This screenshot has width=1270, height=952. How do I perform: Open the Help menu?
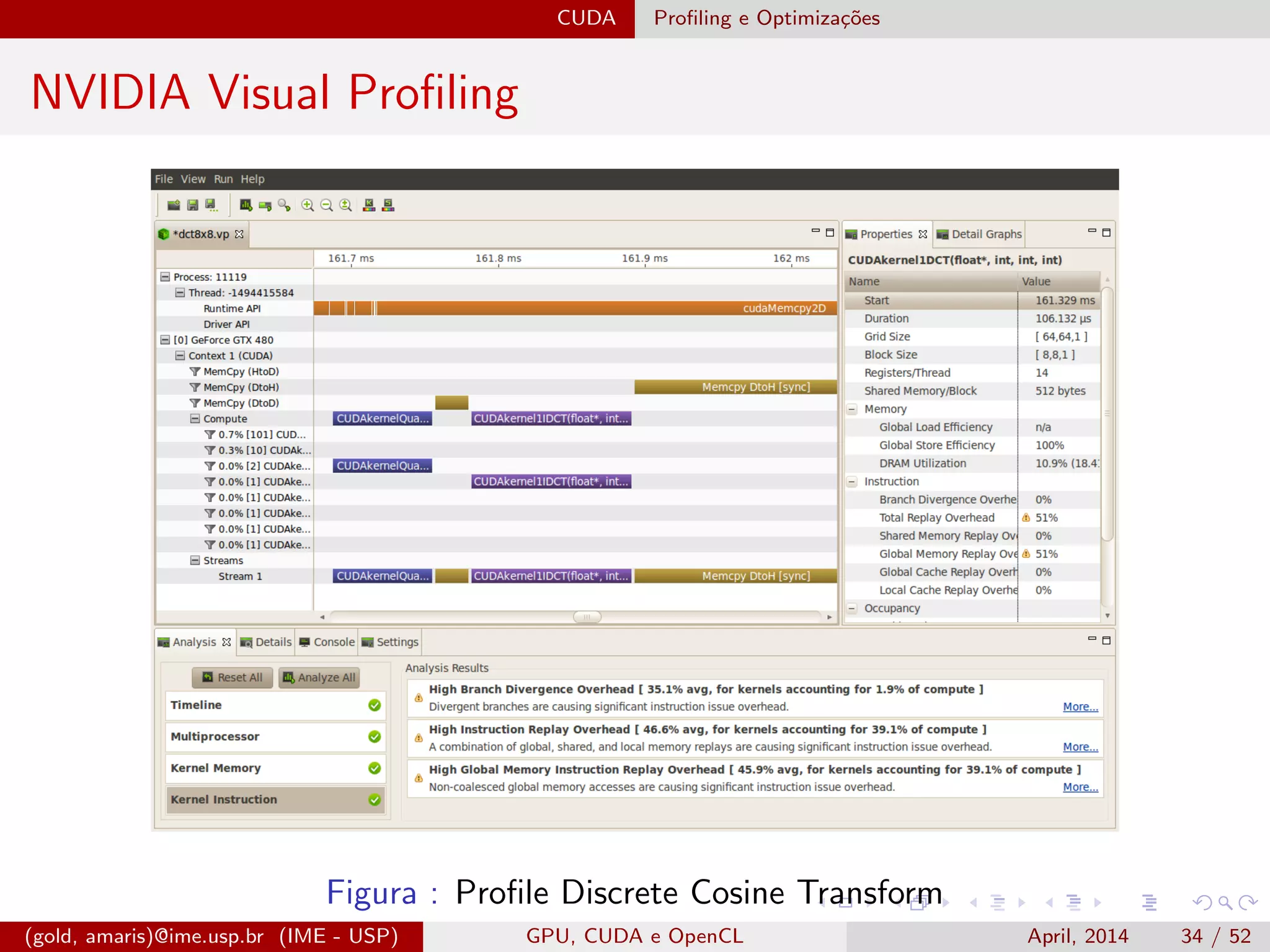point(252,179)
